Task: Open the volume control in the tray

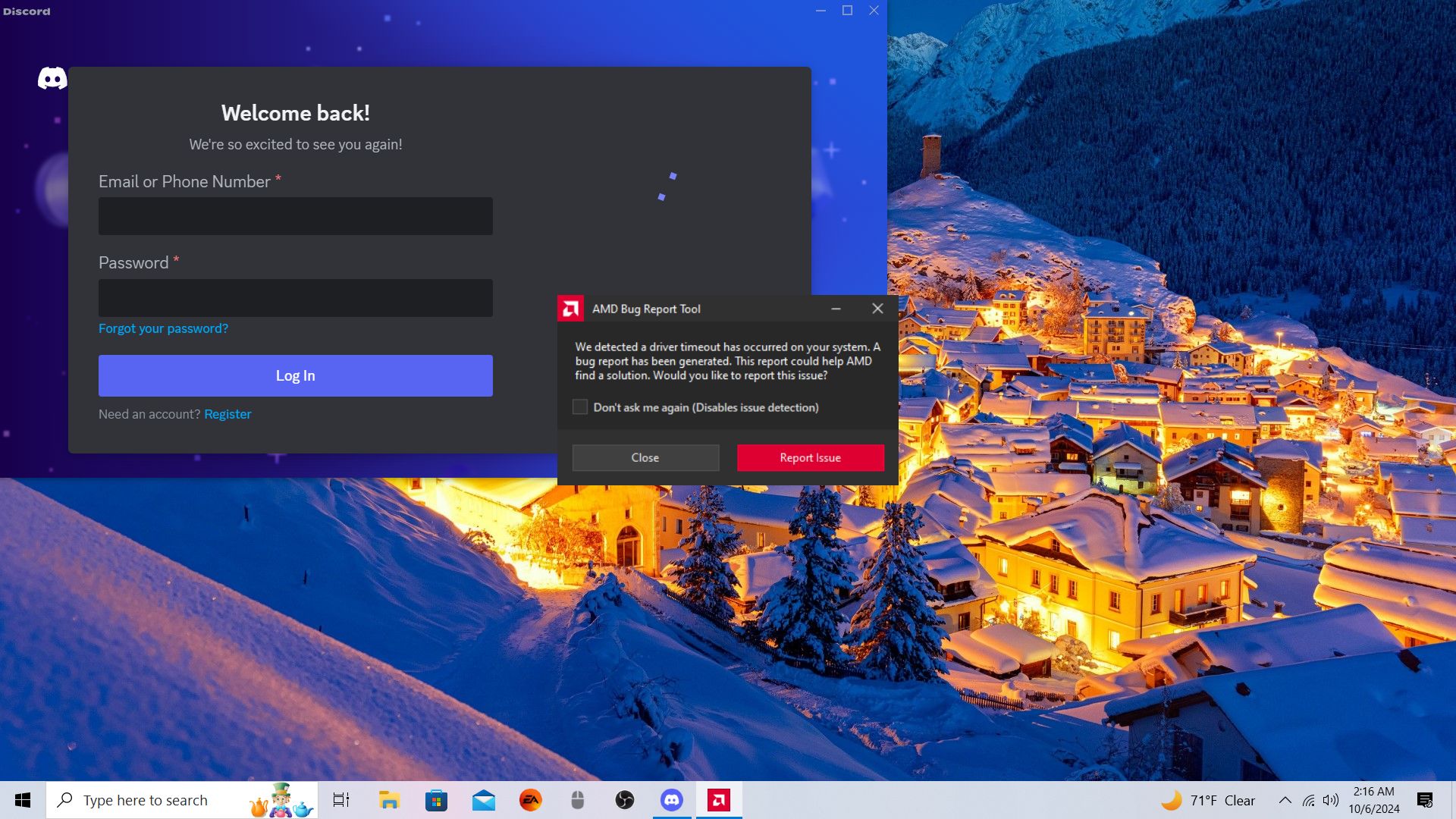Action: click(1331, 800)
